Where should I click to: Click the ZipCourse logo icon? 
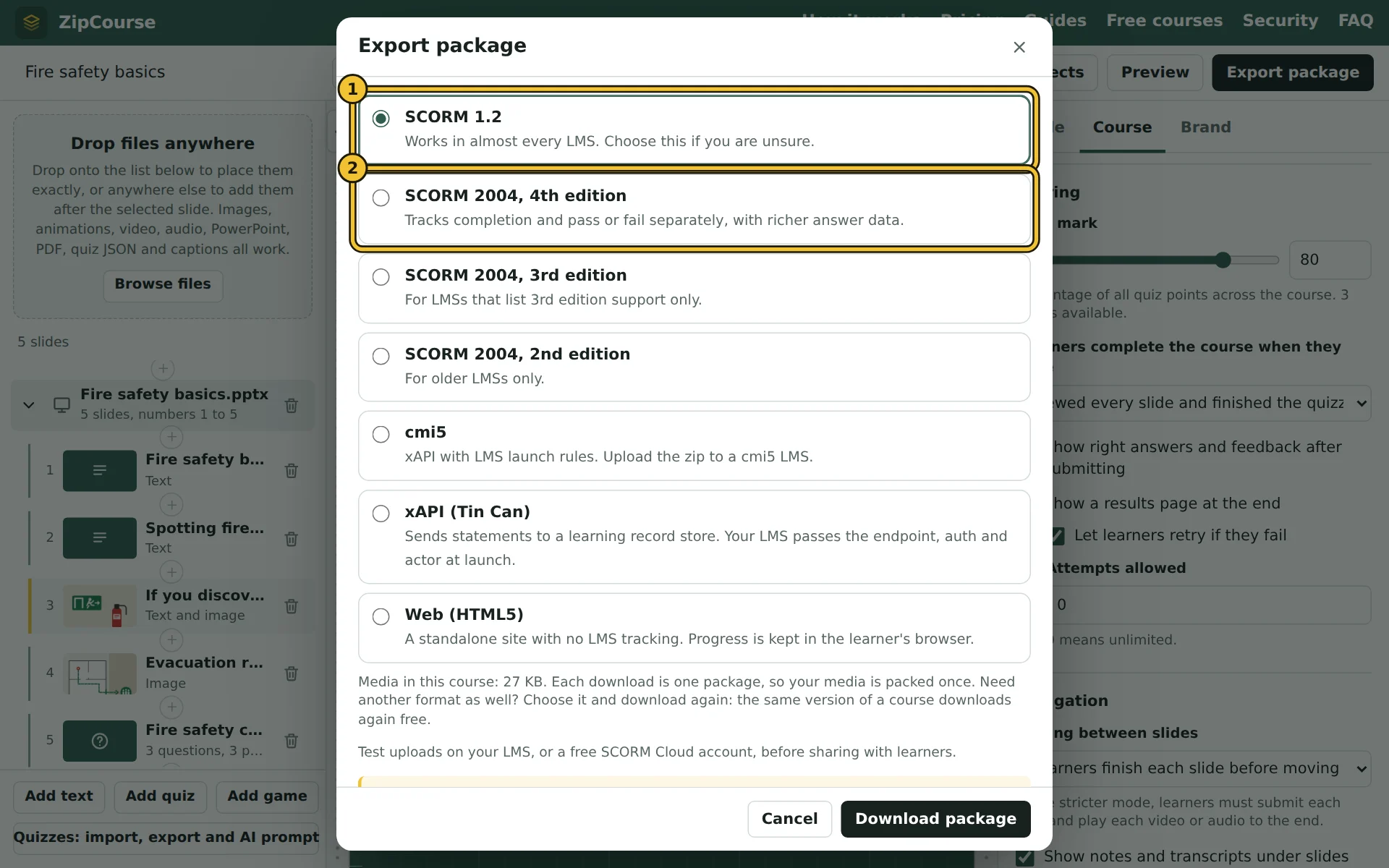[x=31, y=22]
